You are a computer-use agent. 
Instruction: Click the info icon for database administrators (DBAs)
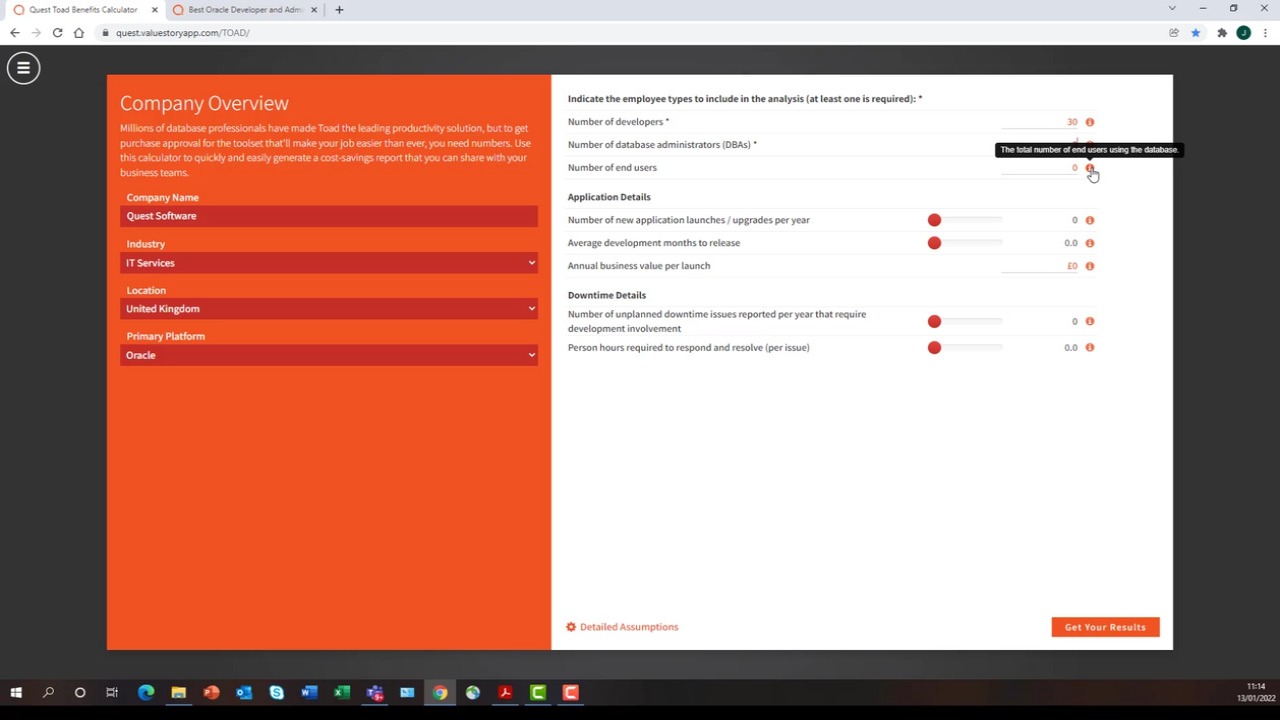[1089, 144]
